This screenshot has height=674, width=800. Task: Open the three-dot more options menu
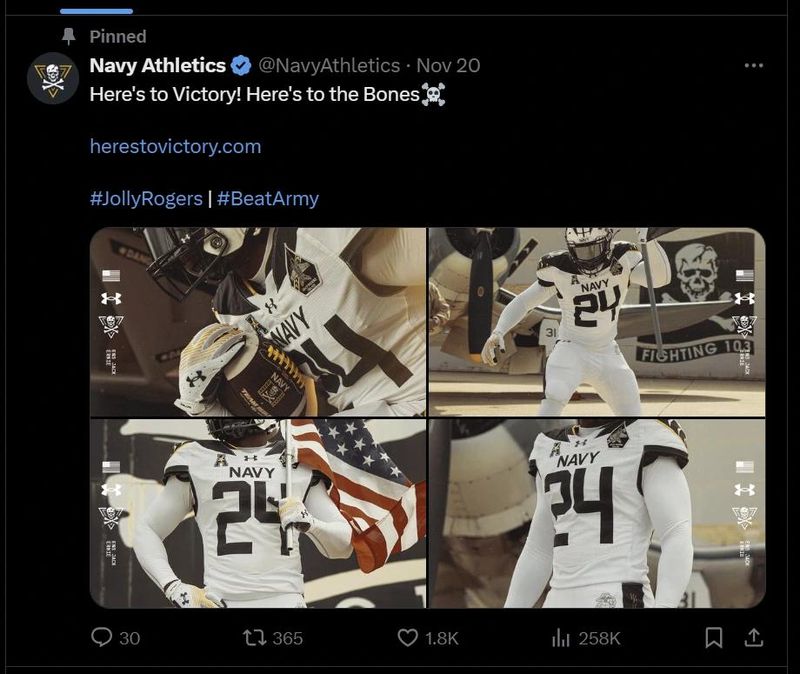click(754, 66)
